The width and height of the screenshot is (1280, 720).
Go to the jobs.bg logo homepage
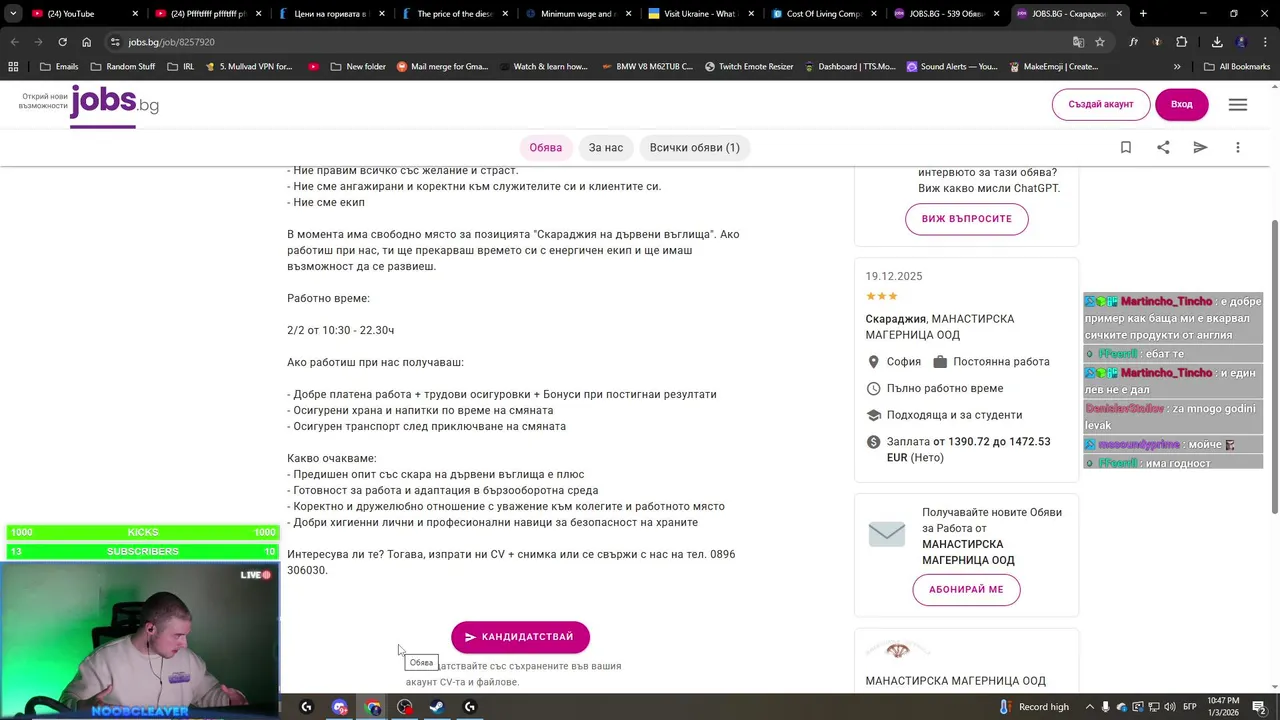(114, 104)
